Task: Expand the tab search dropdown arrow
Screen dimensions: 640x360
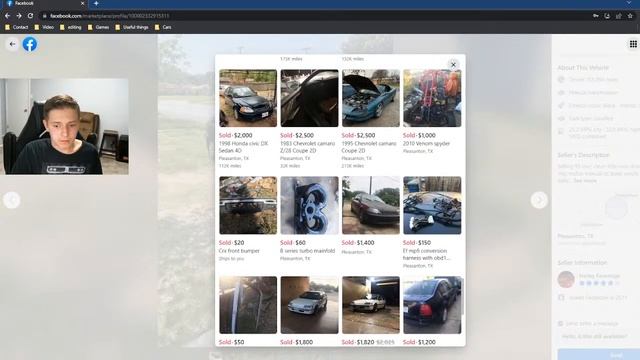Action: coord(629,3)
